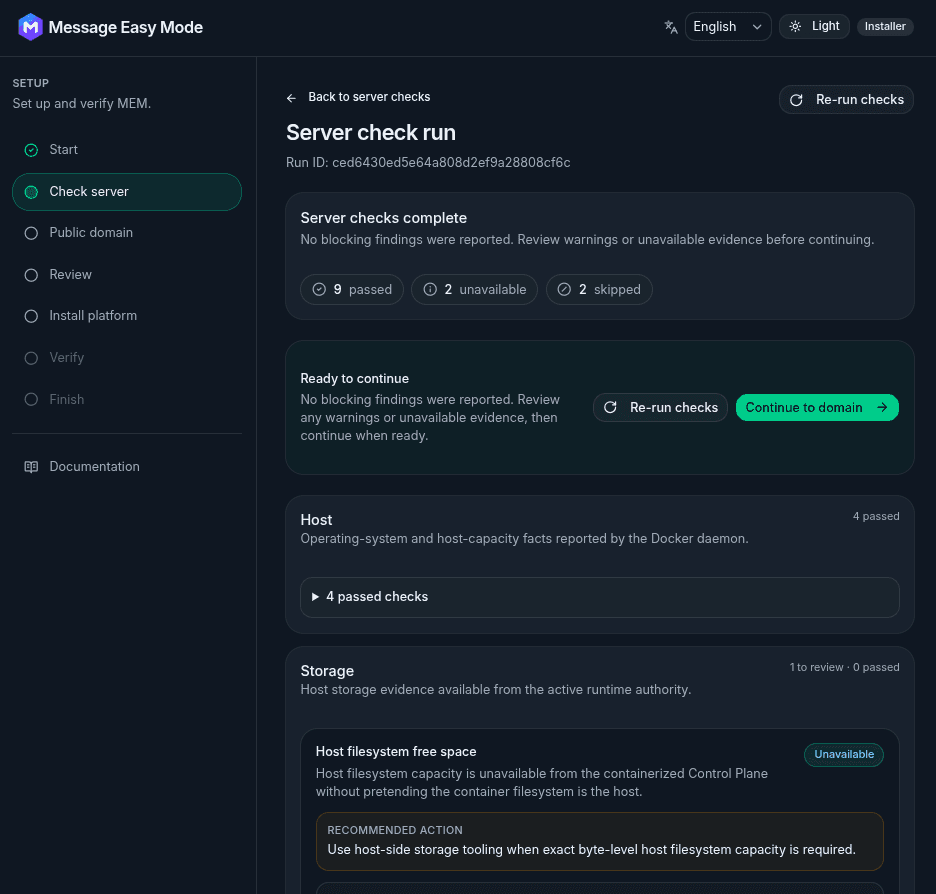
Task: Click Continue to domain button
Action: click(x=817, y=408)
